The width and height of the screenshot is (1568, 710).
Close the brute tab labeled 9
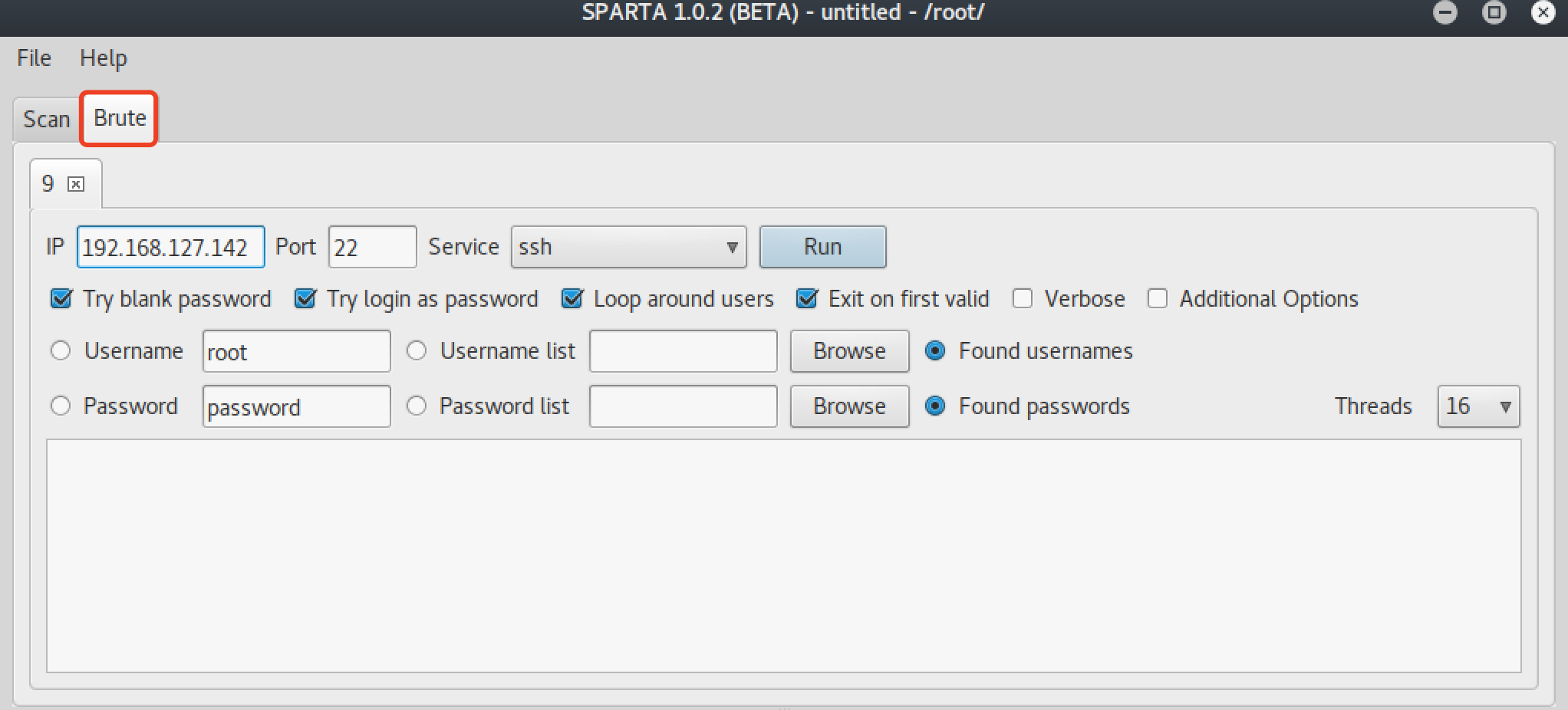click(x=76, y=184)
